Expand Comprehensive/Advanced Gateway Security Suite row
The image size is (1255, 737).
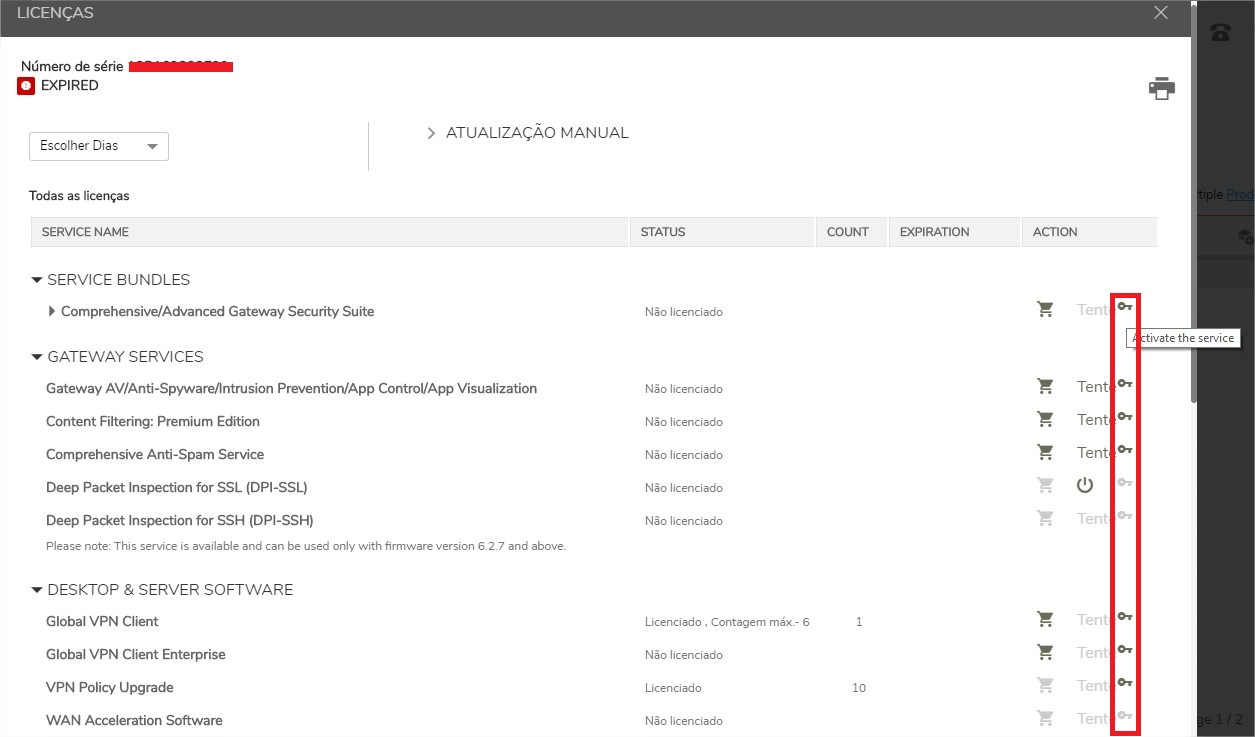click(x=52, y=311)
